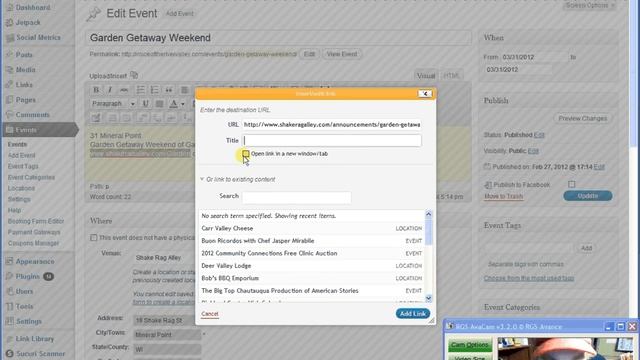
Task: Open the text color dropdown arrow
Action: coord(182,104)
